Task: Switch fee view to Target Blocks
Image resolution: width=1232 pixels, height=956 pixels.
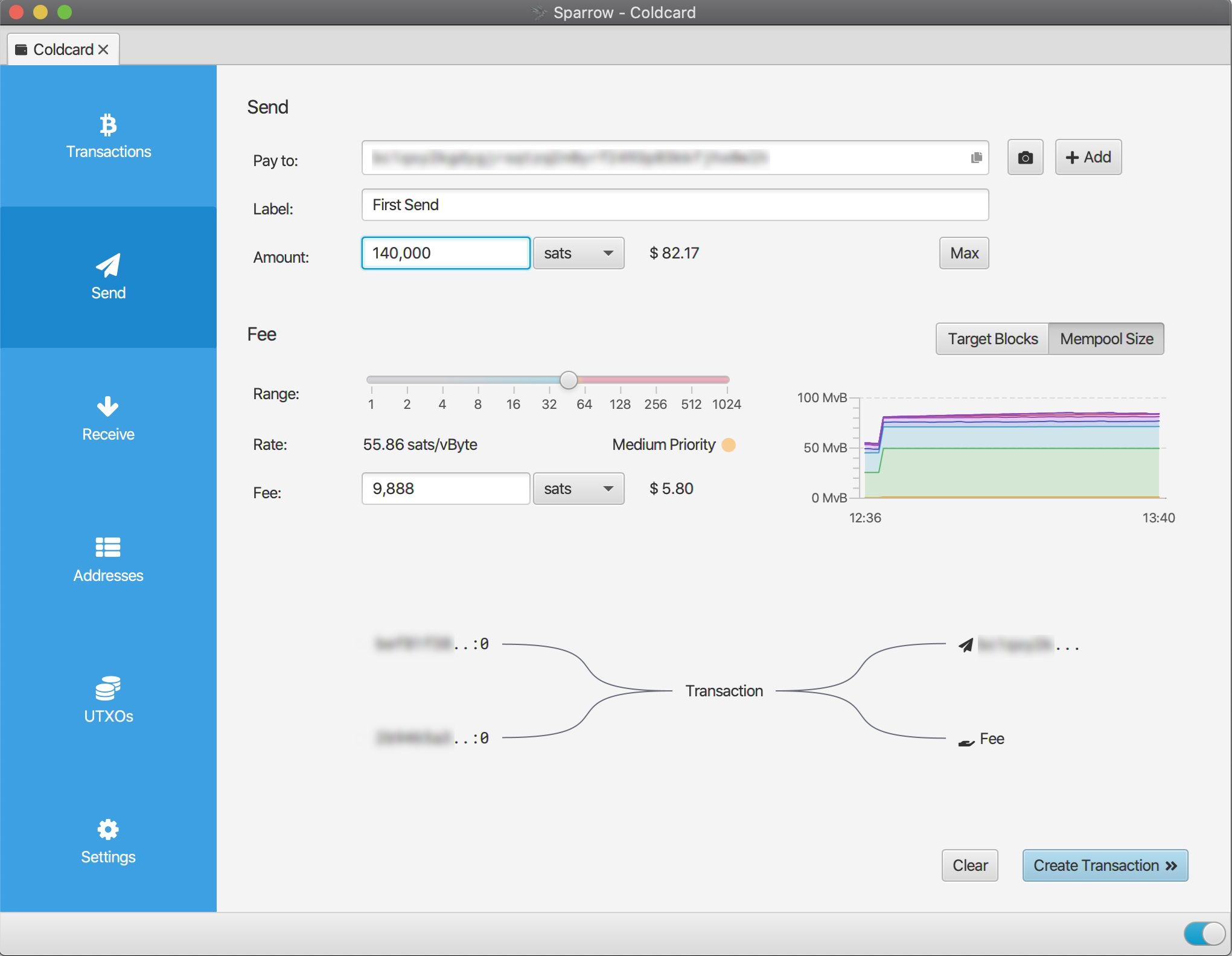Action: tap(992, 339)
